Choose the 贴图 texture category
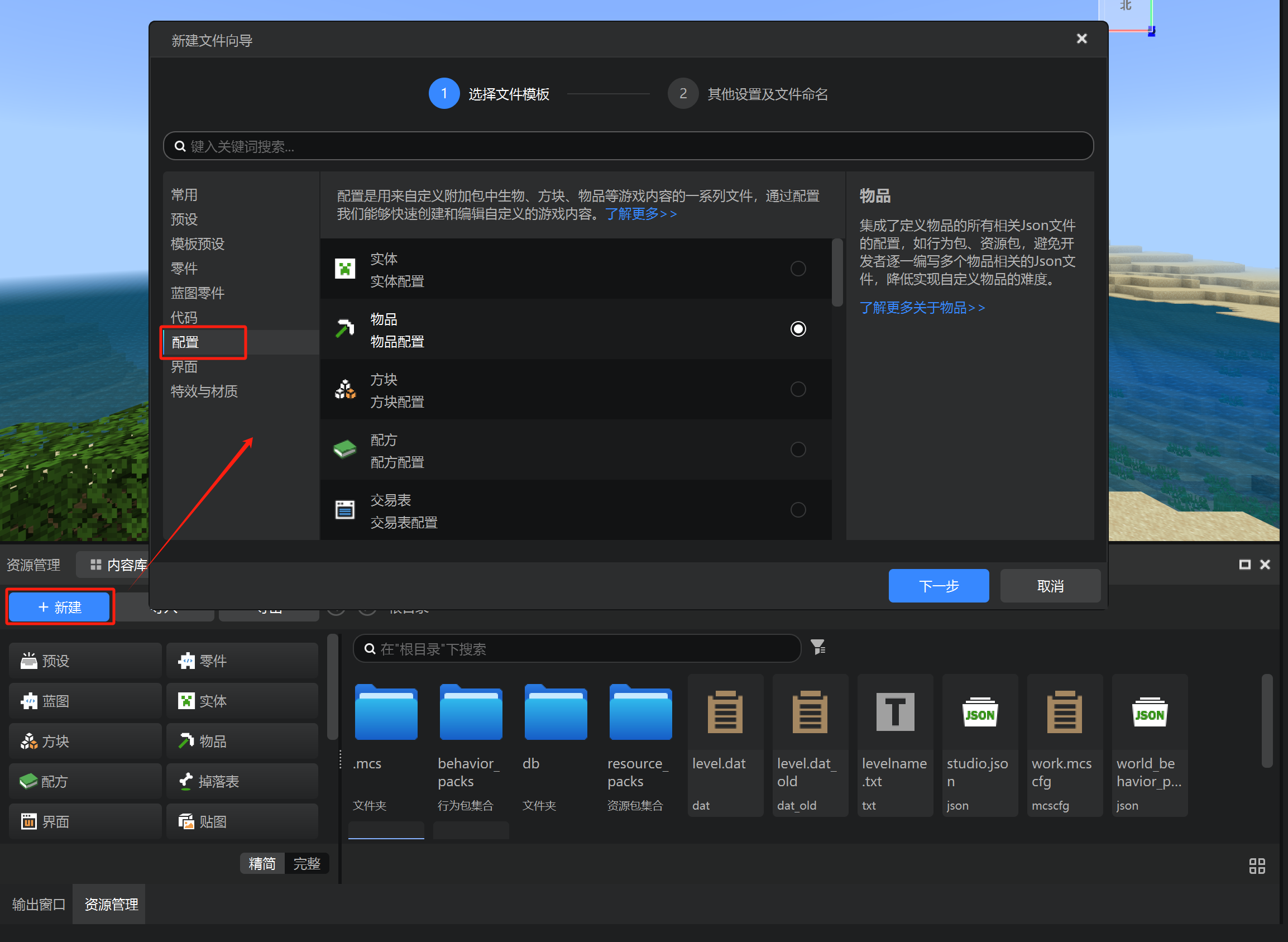 [242, 822]
